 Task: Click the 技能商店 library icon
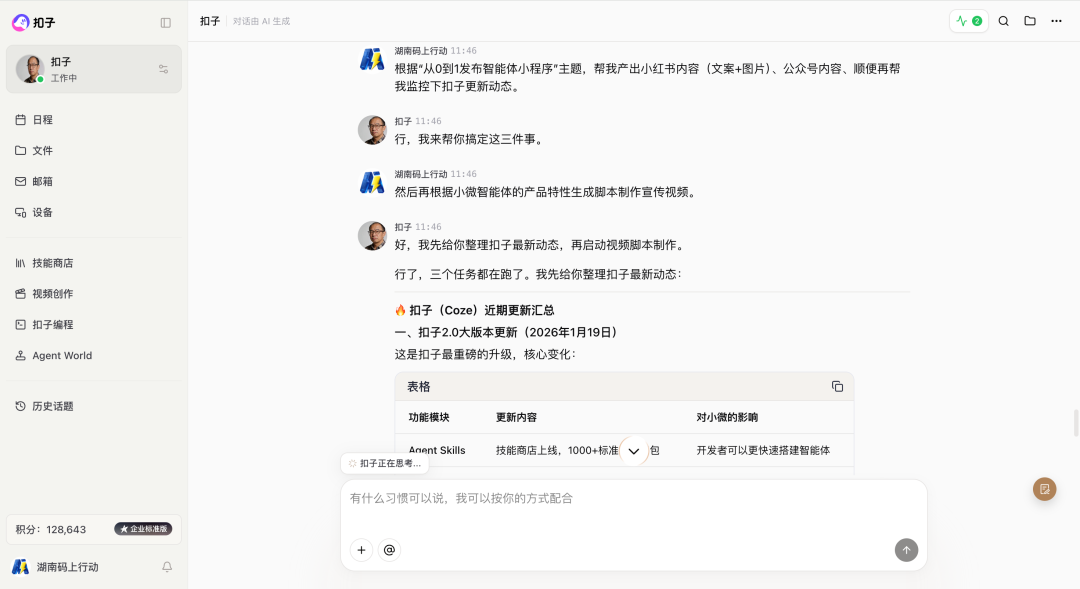point(21,263)
